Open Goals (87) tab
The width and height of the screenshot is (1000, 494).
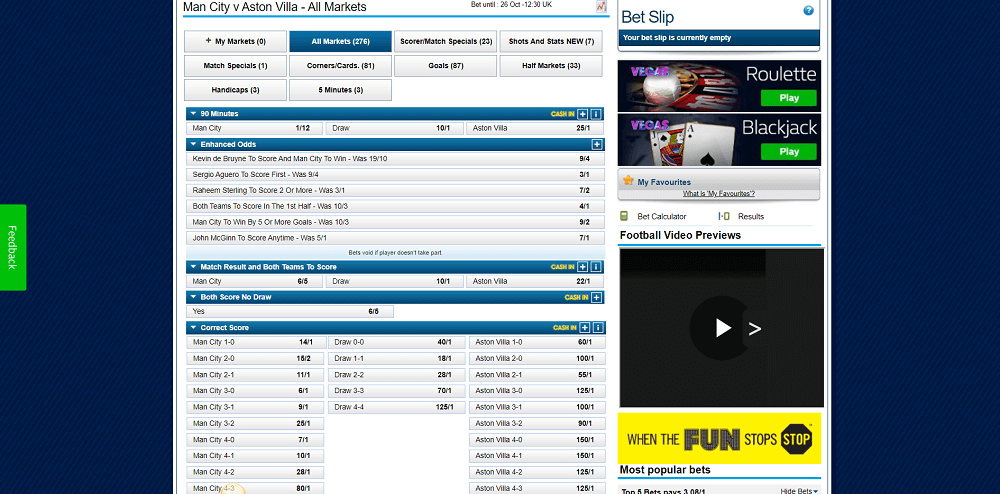[445, 66]
